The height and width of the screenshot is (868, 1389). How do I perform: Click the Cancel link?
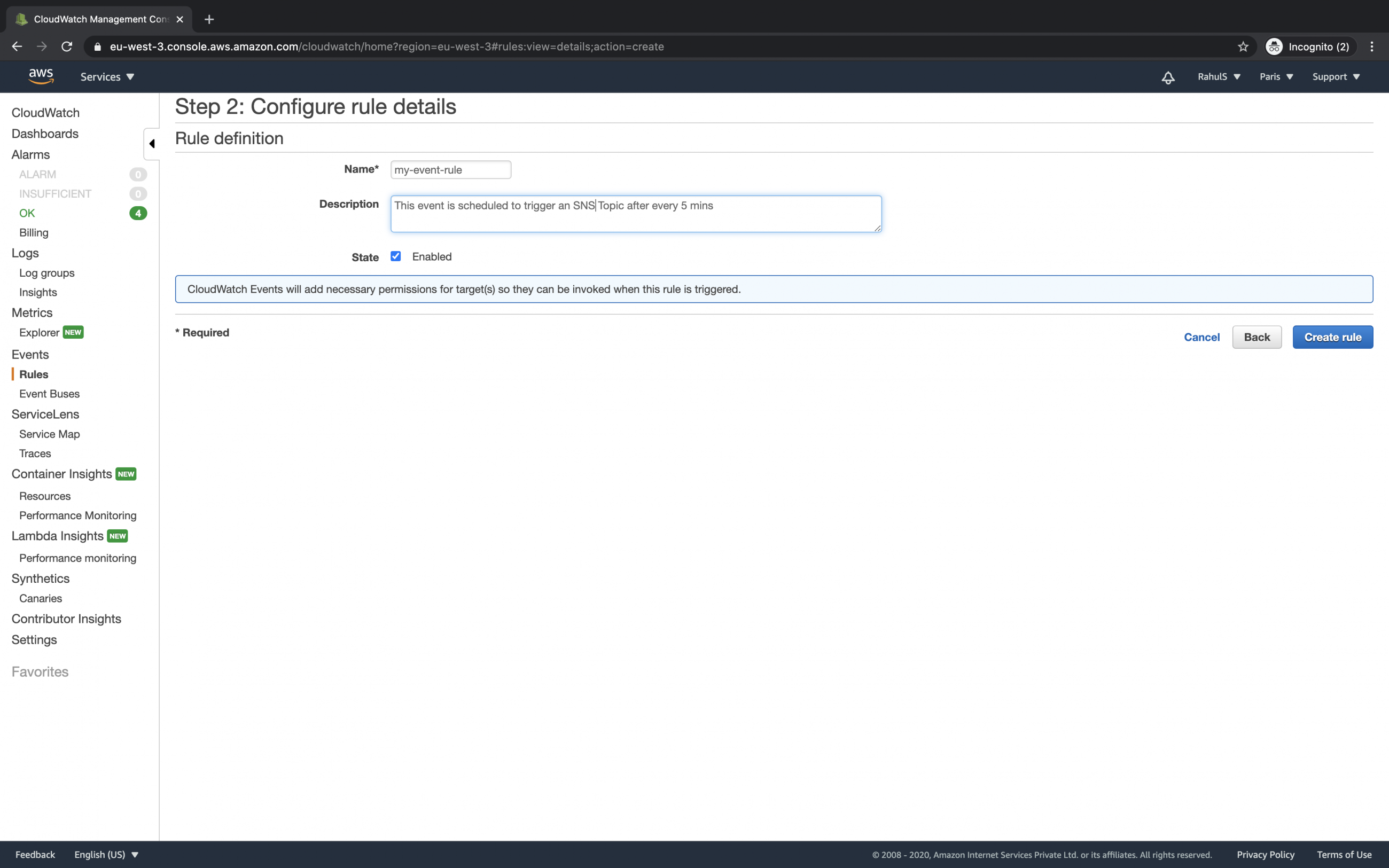(1202, 337)
